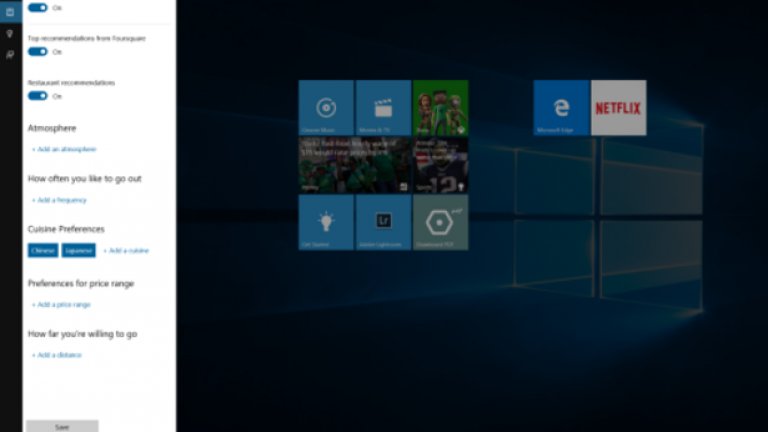Launch the Adobe Lightroom tile
Screen dimensions: 768x432
(383, 222)
